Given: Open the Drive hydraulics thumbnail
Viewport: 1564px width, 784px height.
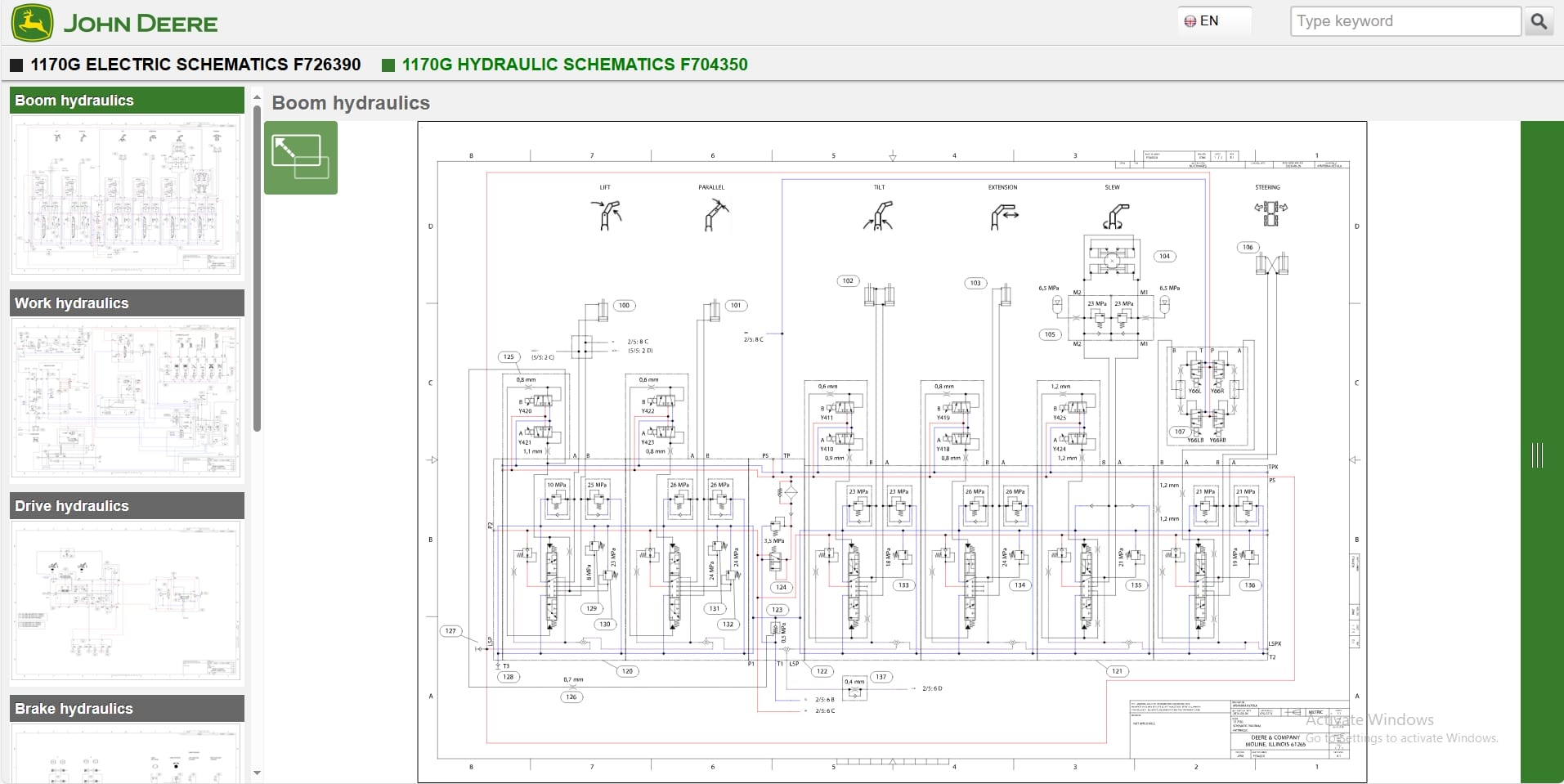Looking at the screenshot, I should click(x=125, y=603).
